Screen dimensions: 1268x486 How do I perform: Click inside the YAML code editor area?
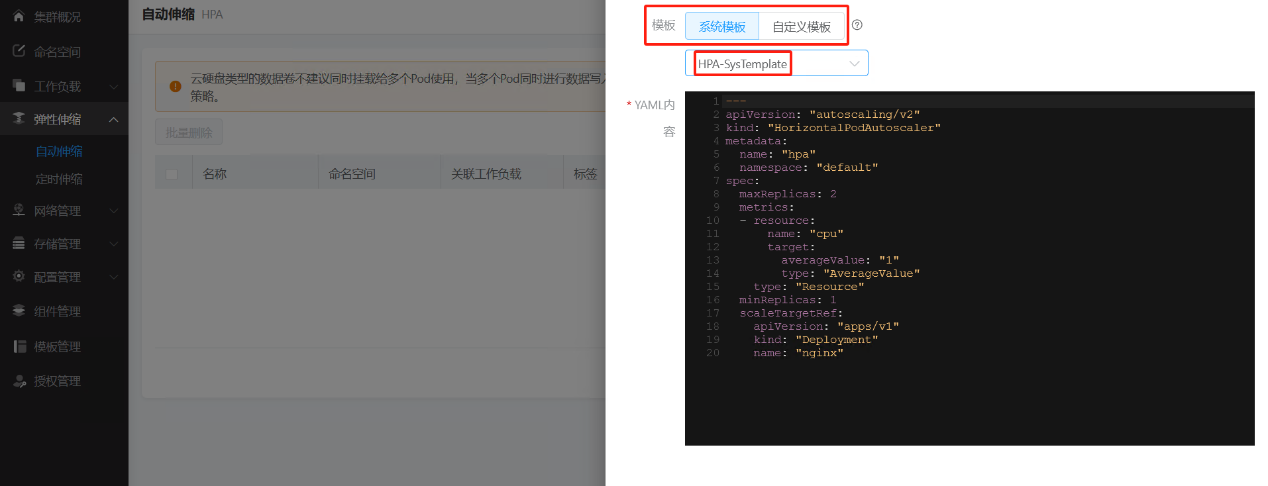click(969, 269)
